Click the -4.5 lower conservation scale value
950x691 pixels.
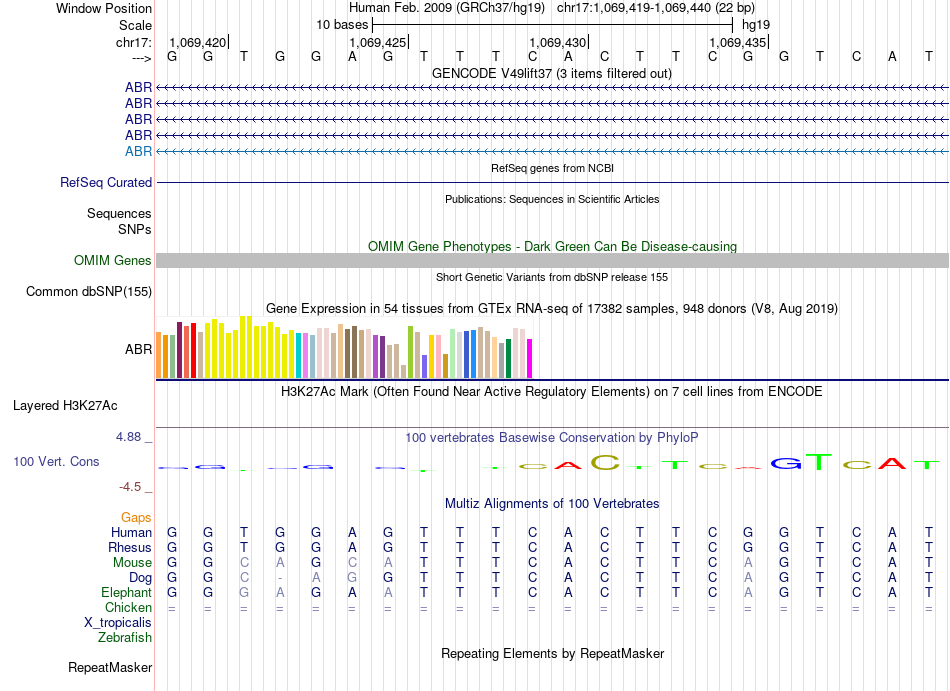point(130,487)
